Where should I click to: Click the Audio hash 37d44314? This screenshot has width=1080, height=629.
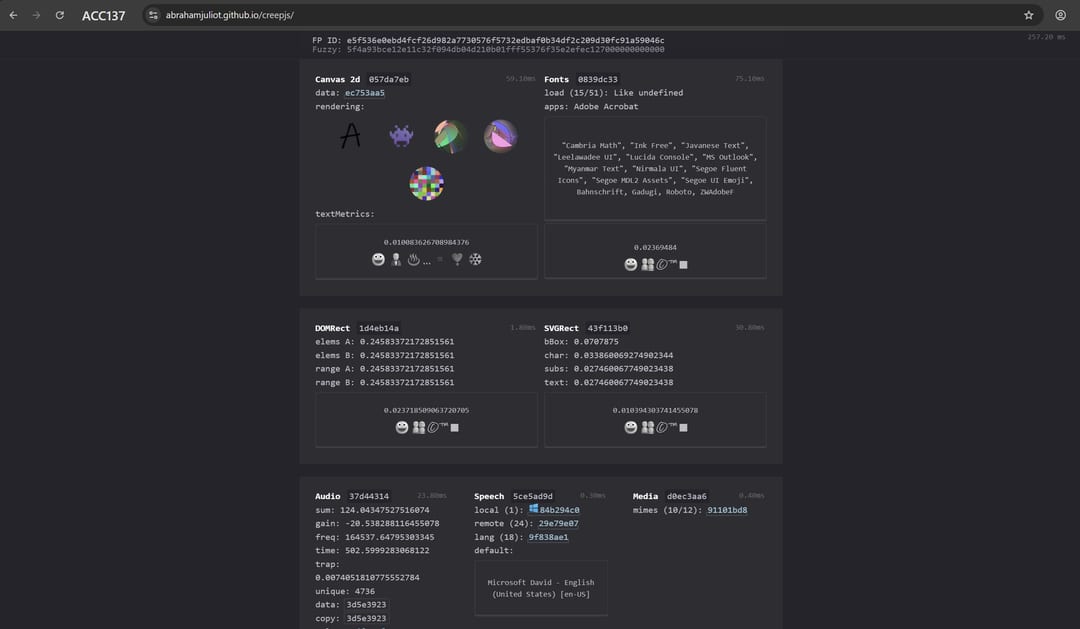[368, 497]
